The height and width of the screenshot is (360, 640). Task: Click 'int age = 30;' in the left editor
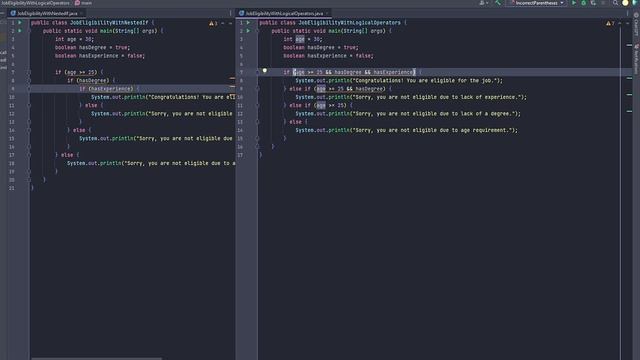pos(74,40)
